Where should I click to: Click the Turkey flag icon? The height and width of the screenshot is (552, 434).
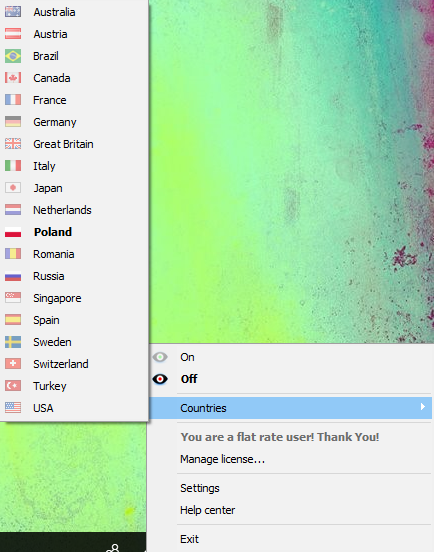(13, 386)
